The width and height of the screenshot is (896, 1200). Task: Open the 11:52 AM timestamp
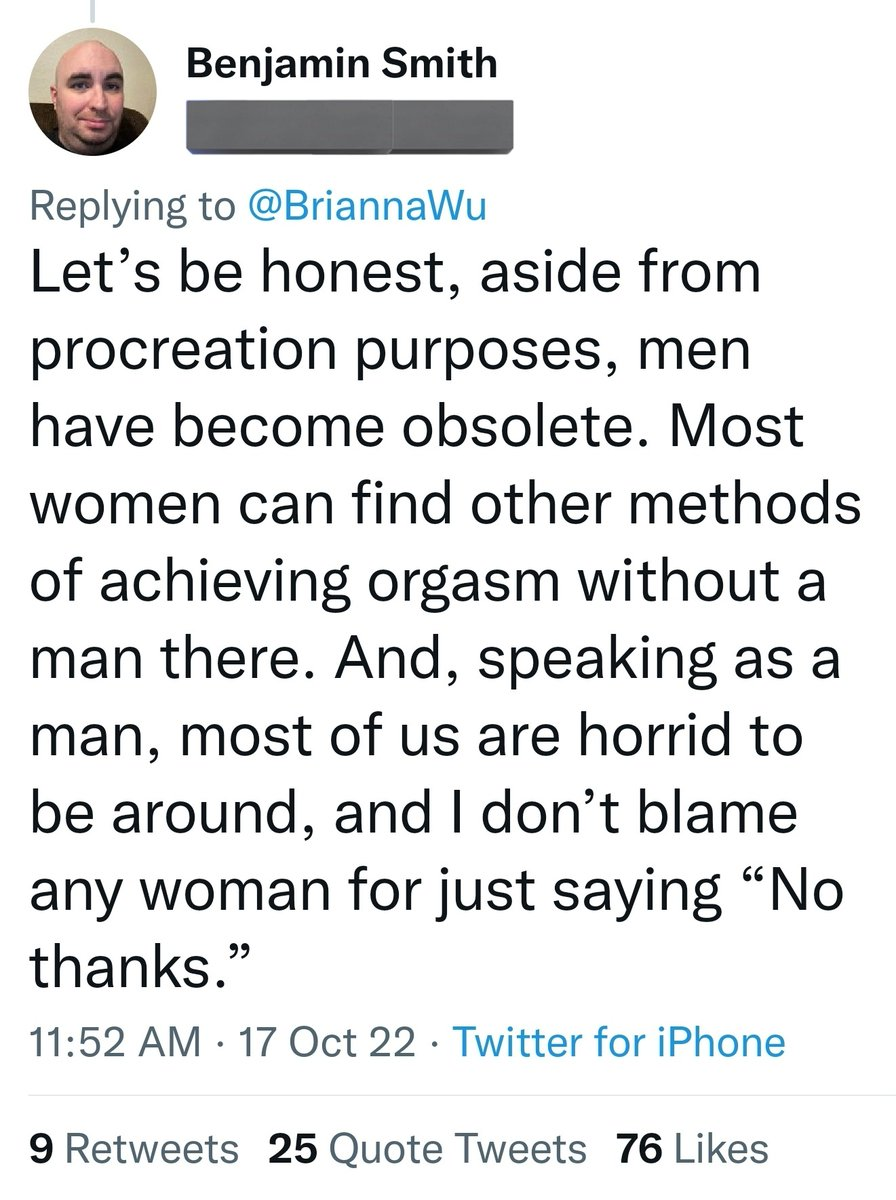coord(115,1042)
